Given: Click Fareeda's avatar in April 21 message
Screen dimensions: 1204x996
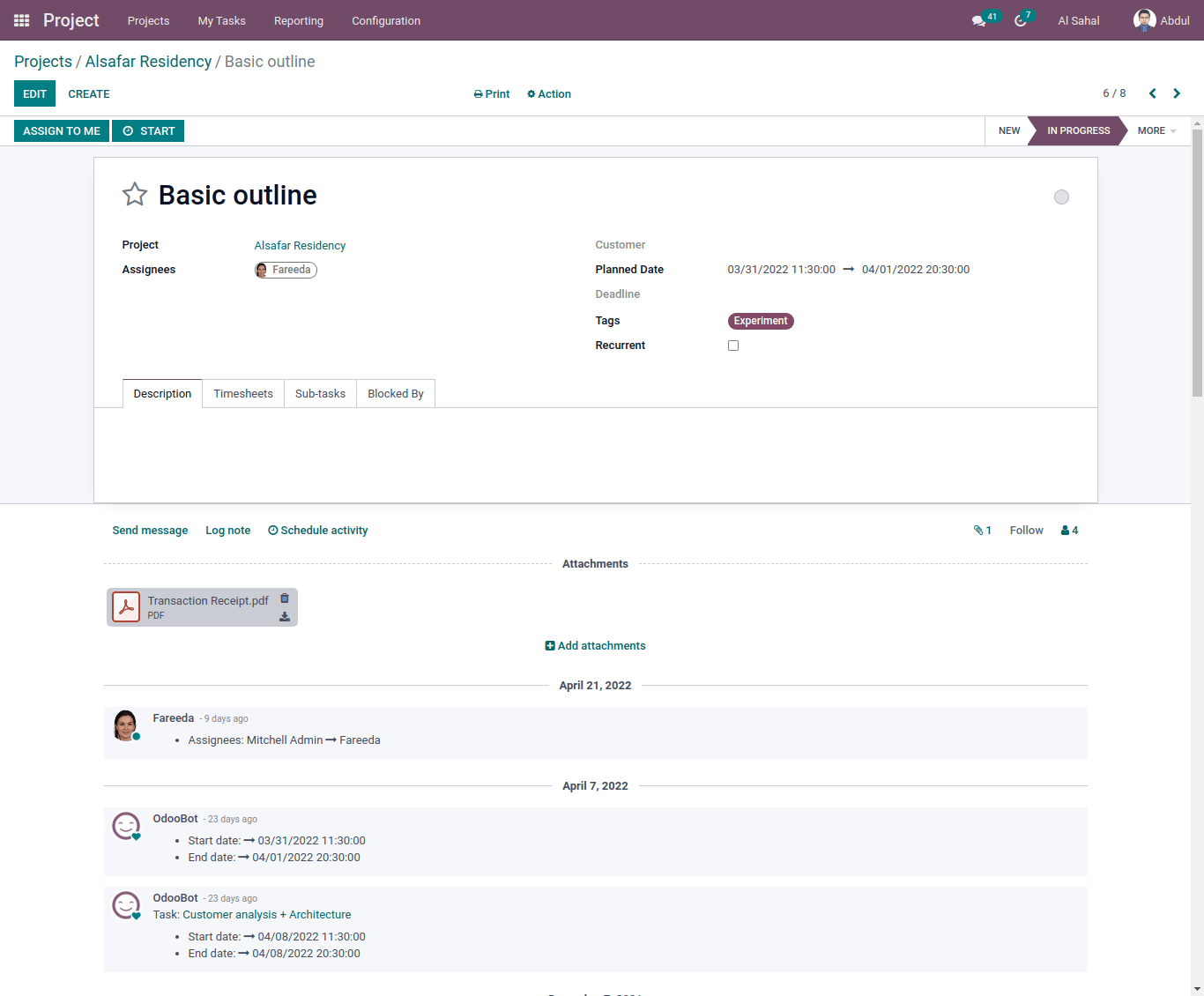Looking at the screenshot, I should (x=126, y=725).
